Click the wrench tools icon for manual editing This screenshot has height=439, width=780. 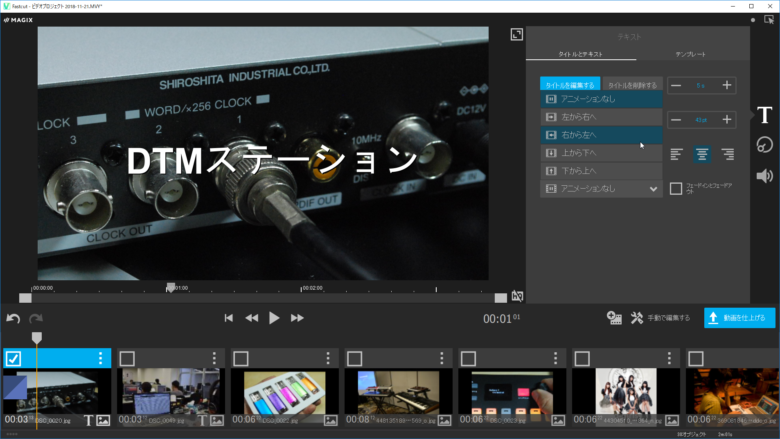(637, 318)
